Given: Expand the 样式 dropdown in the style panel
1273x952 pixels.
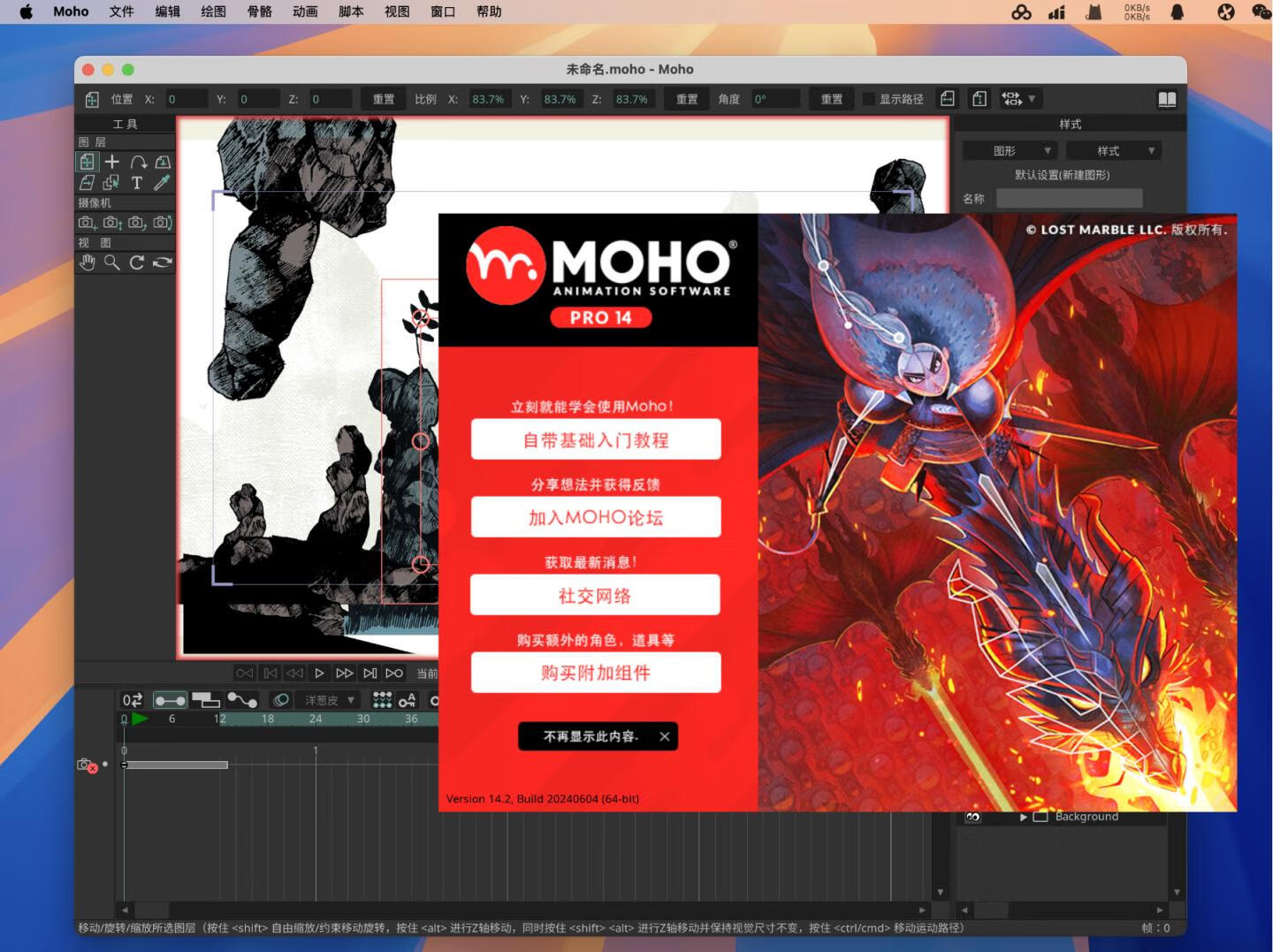Looking at the screenshot, I should (1114, 150).
